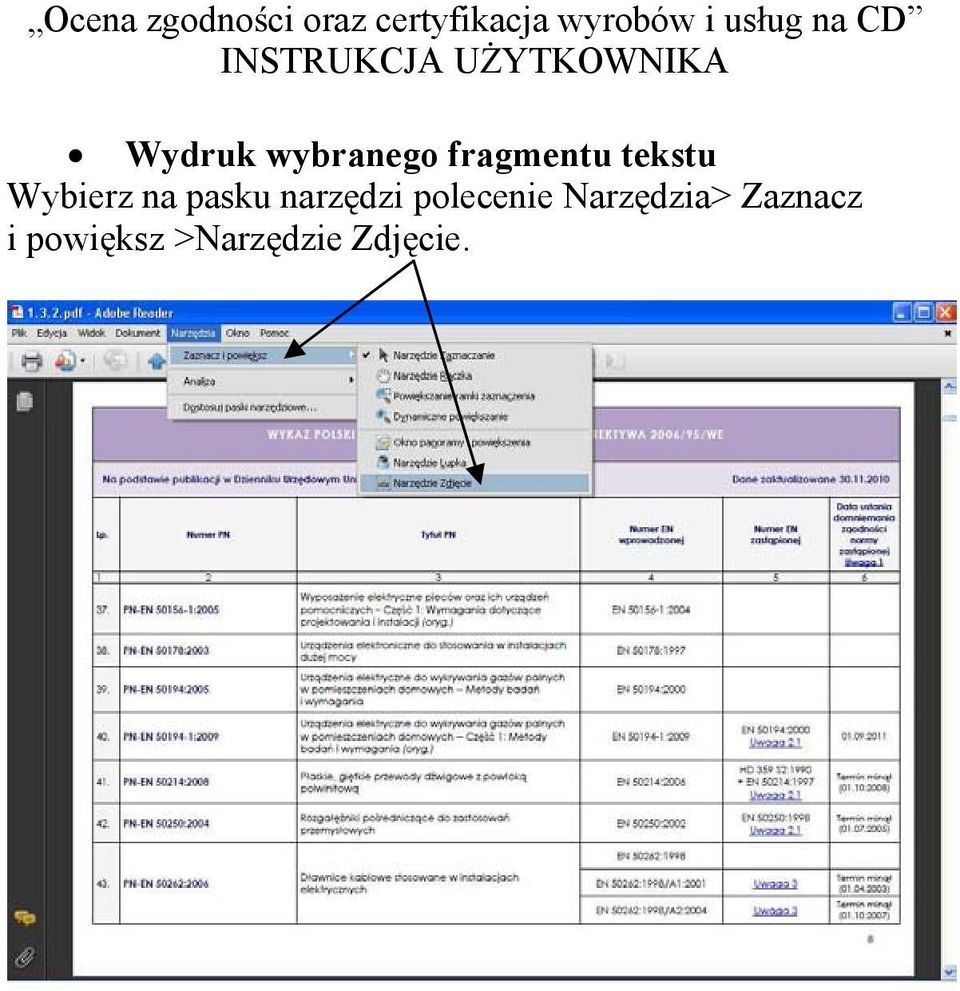Click Uwaga 2.1 link in row 40

[775, 743]
